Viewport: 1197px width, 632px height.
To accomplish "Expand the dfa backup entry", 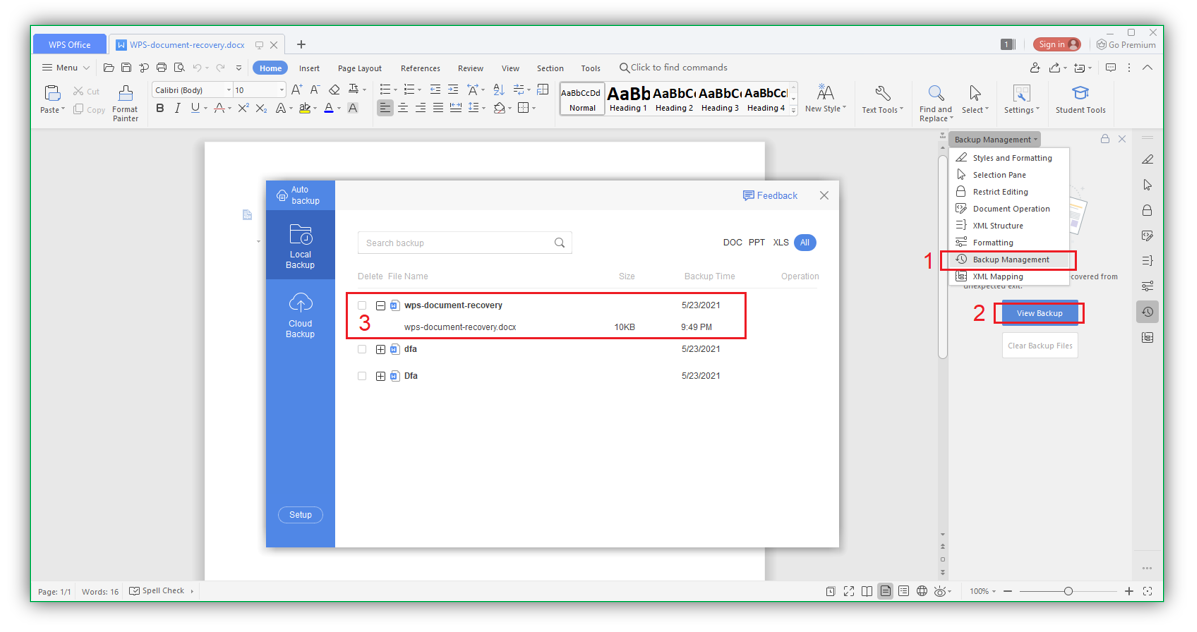I will coord(380,348).
